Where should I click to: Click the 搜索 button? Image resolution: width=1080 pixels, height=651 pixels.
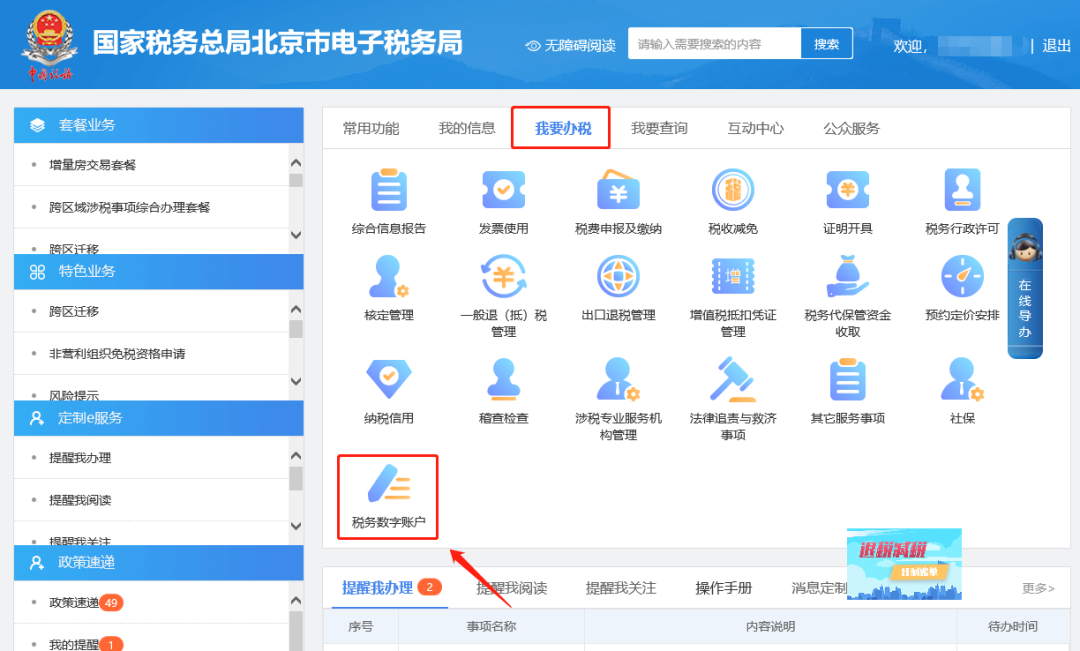coord(826,44)
